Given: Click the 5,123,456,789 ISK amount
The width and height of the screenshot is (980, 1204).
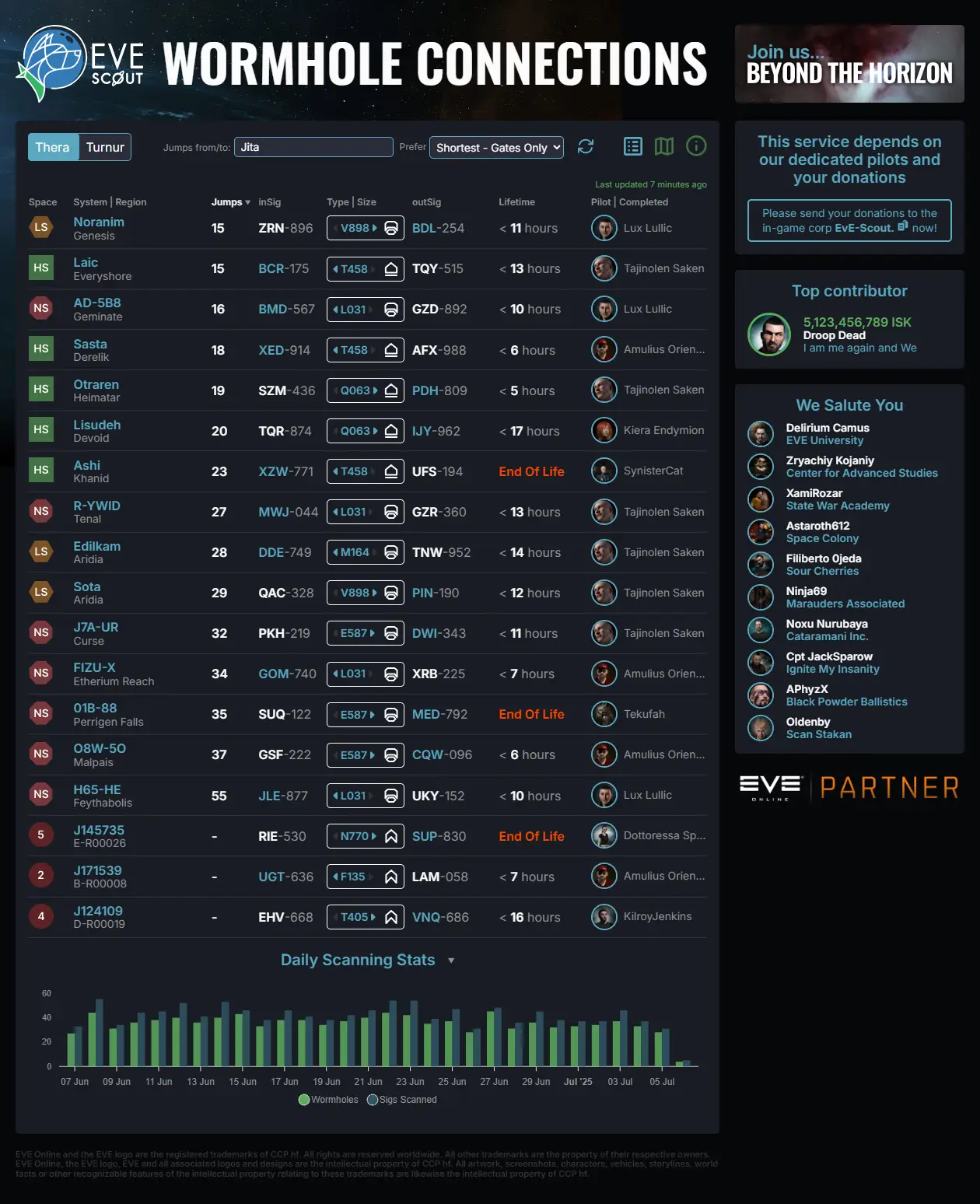Looking at the screenshot, I should (857, 322).
